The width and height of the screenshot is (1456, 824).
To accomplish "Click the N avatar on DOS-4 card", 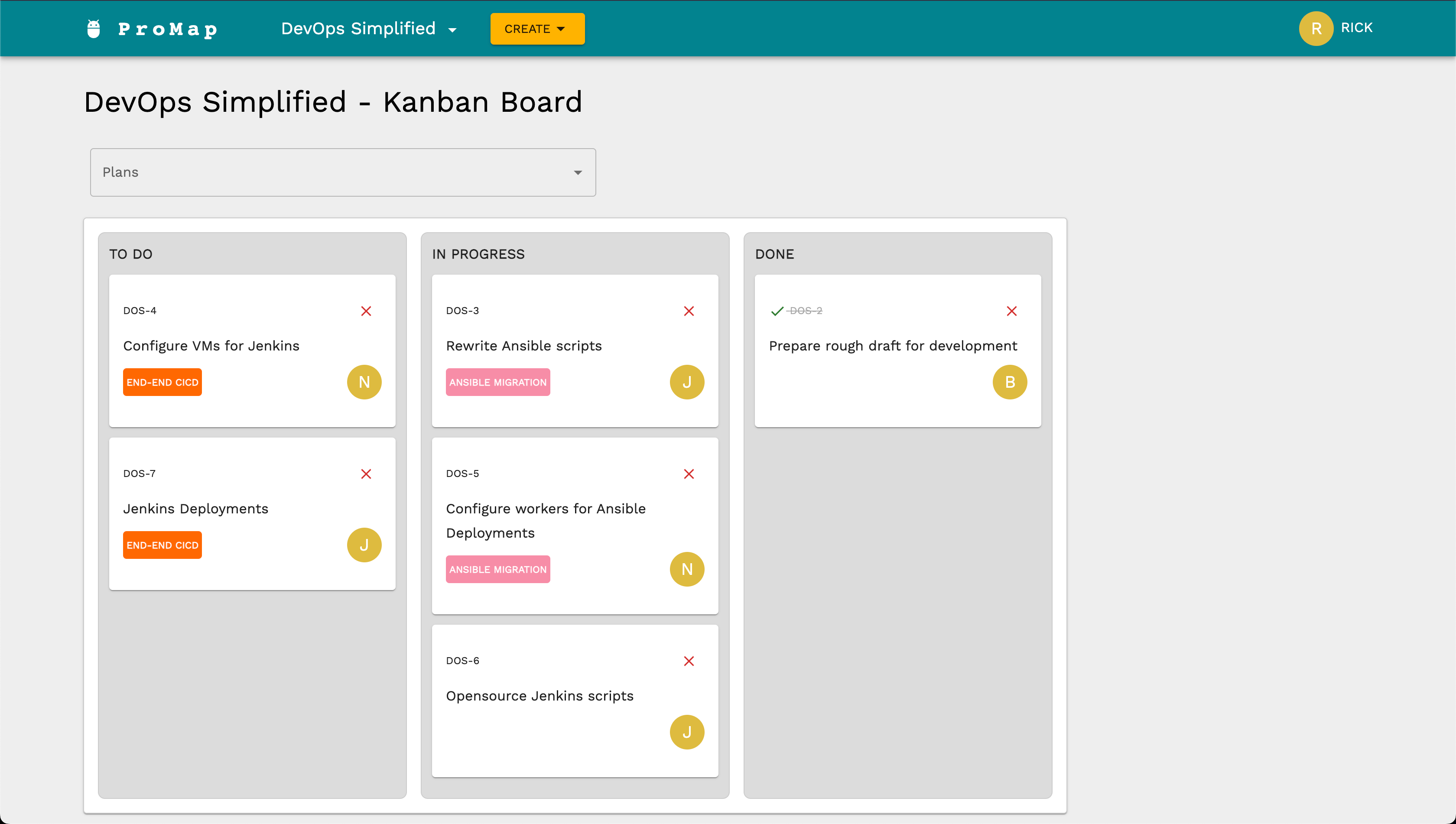I will coord(364,382).
